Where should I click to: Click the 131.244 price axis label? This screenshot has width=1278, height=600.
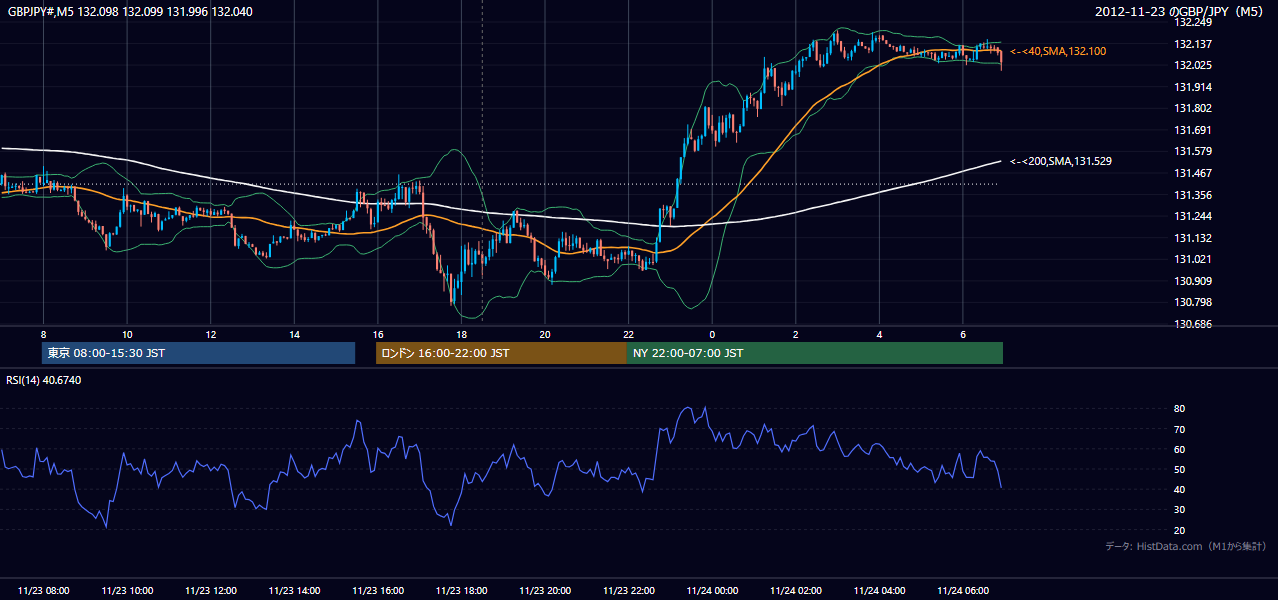[x=1193, y=216]
